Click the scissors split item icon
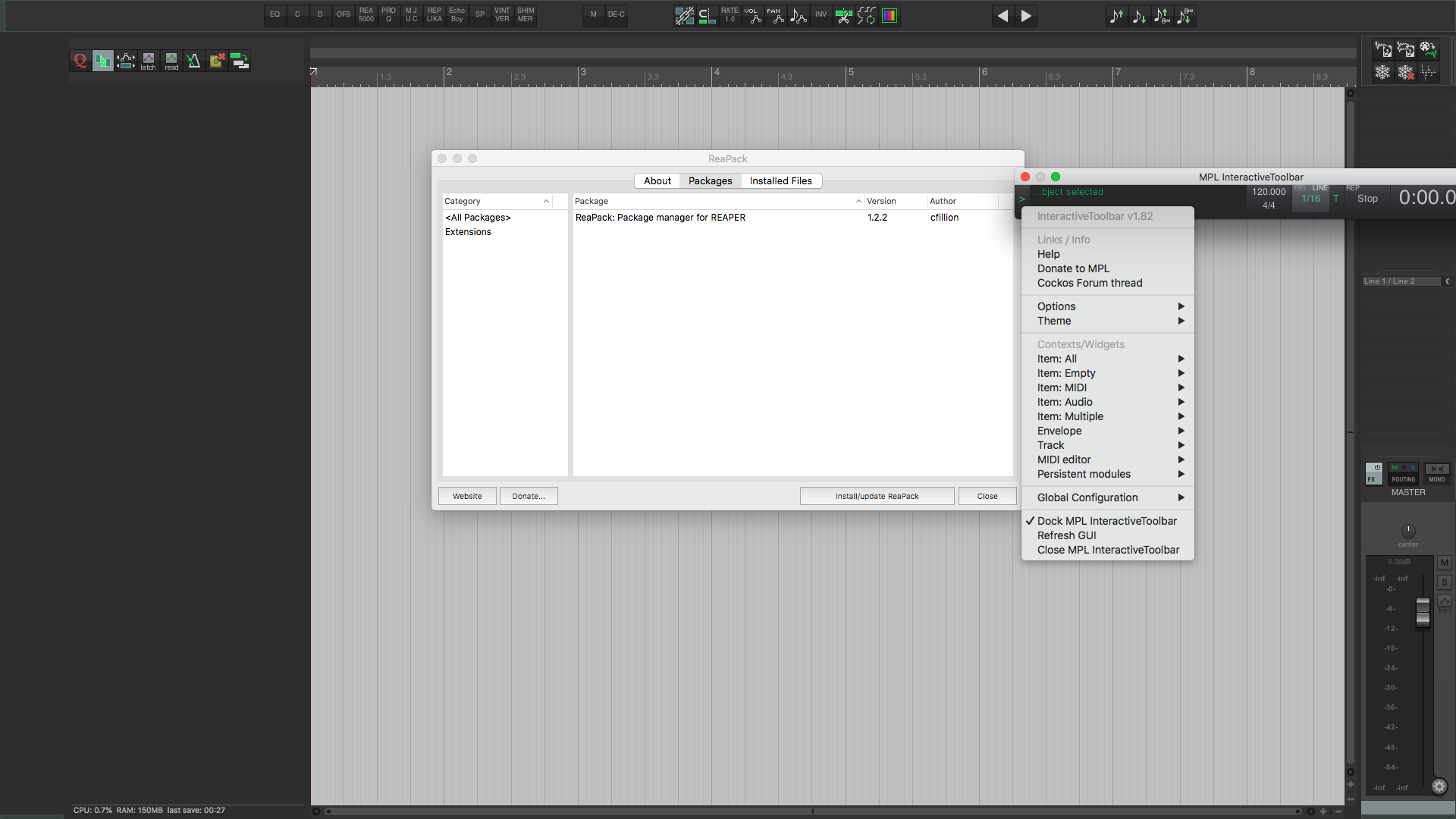The width and height of the screenshot is (1456, 819). pos(843,16)
